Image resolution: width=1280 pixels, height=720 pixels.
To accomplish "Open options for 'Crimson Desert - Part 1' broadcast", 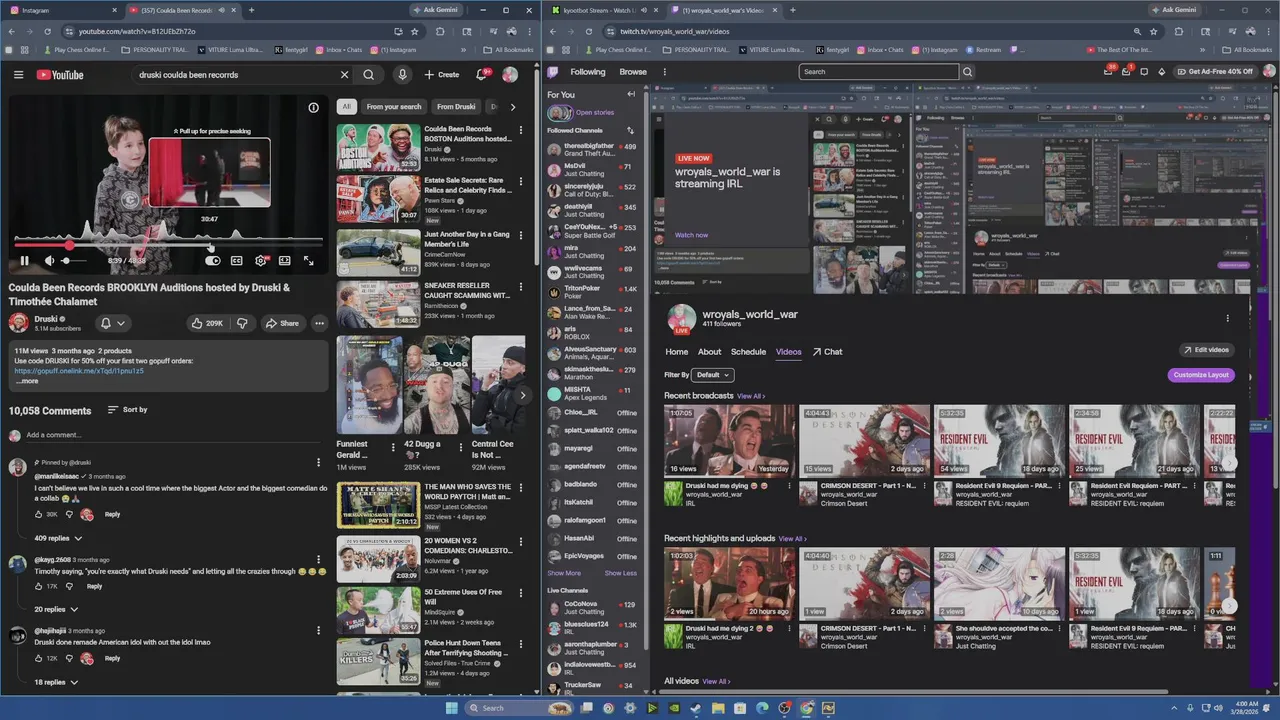I will [923, 486].
